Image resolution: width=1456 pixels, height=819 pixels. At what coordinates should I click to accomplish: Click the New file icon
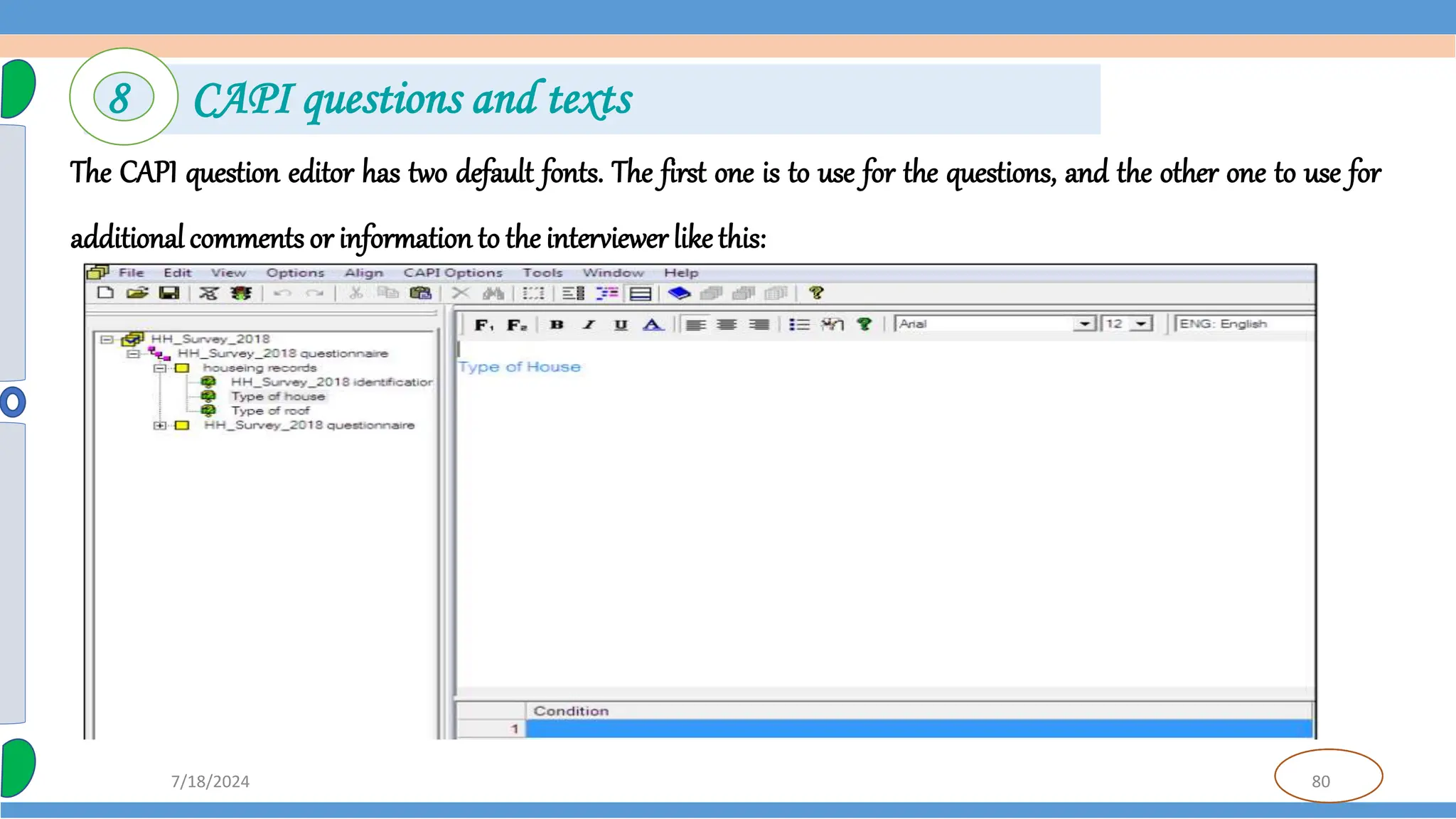pyautogui.click(x=105, y=293)
